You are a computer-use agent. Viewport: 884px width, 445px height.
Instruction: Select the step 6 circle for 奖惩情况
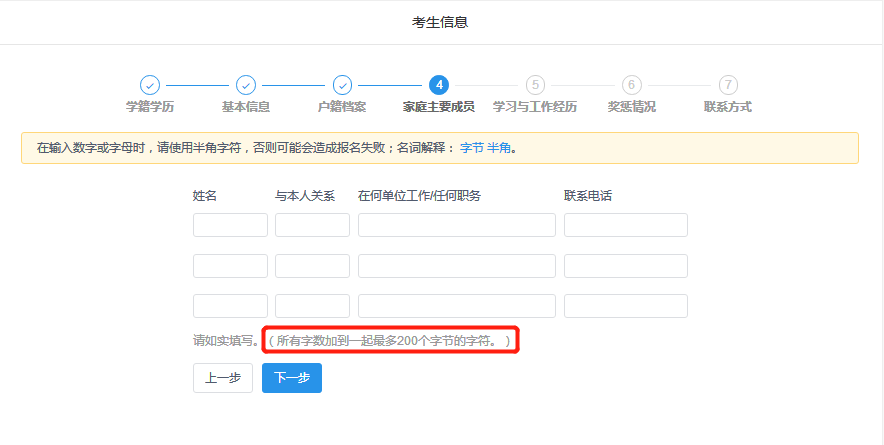(x=631, y=85)
